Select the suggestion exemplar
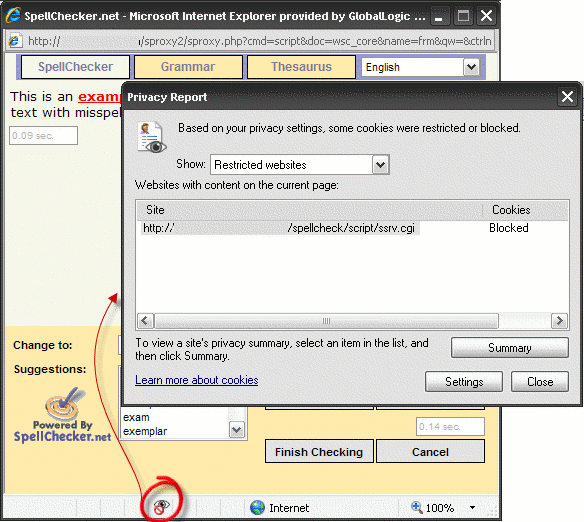The height and width of the screenshot is (522, 584). [145, 431]
